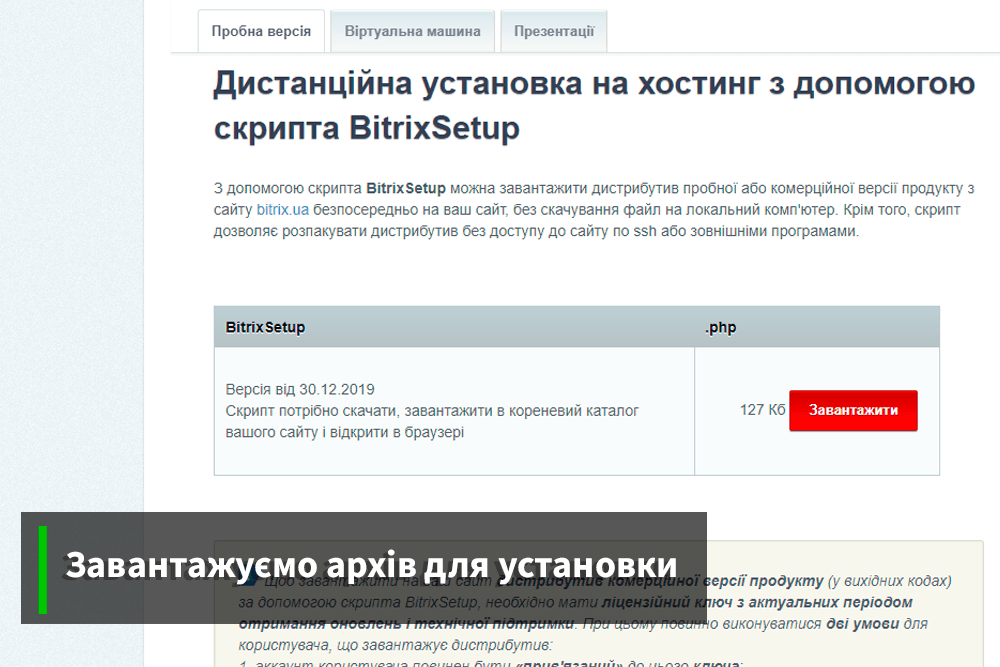This screenshot has height=667, width=1000.
Task: Click the BitrixSetup table header
Action: click(x=265, y=327)
